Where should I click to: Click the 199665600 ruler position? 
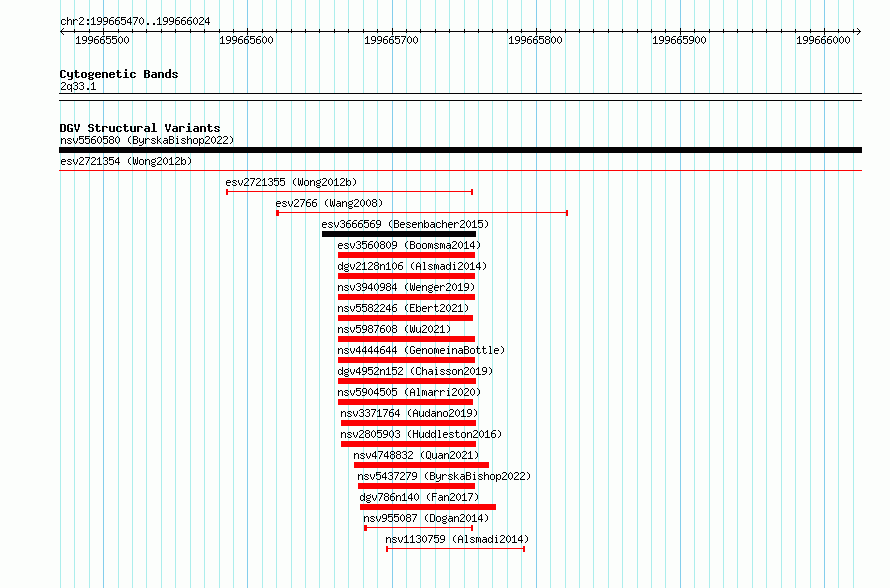[x=246, y=40]
